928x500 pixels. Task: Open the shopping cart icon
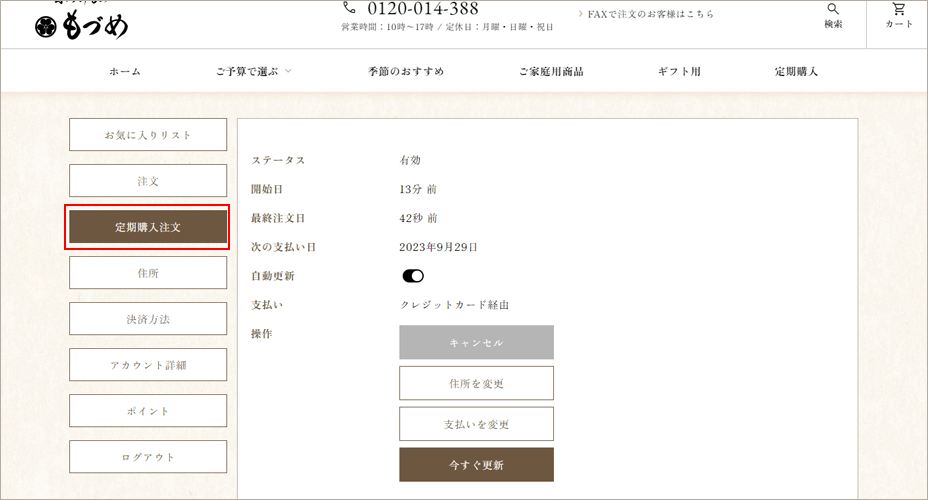pos(898,10)
